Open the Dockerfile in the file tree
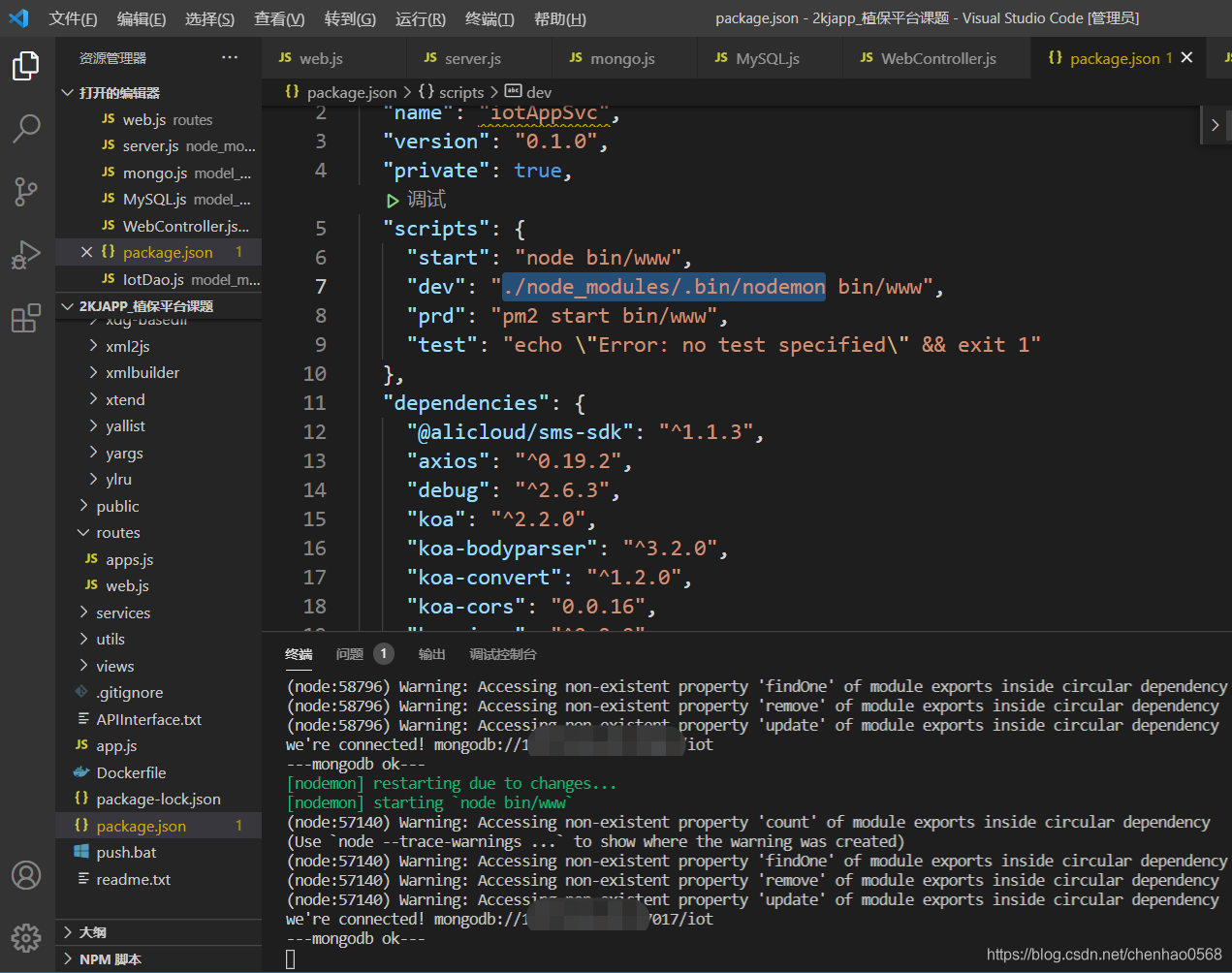 point(131,772)
